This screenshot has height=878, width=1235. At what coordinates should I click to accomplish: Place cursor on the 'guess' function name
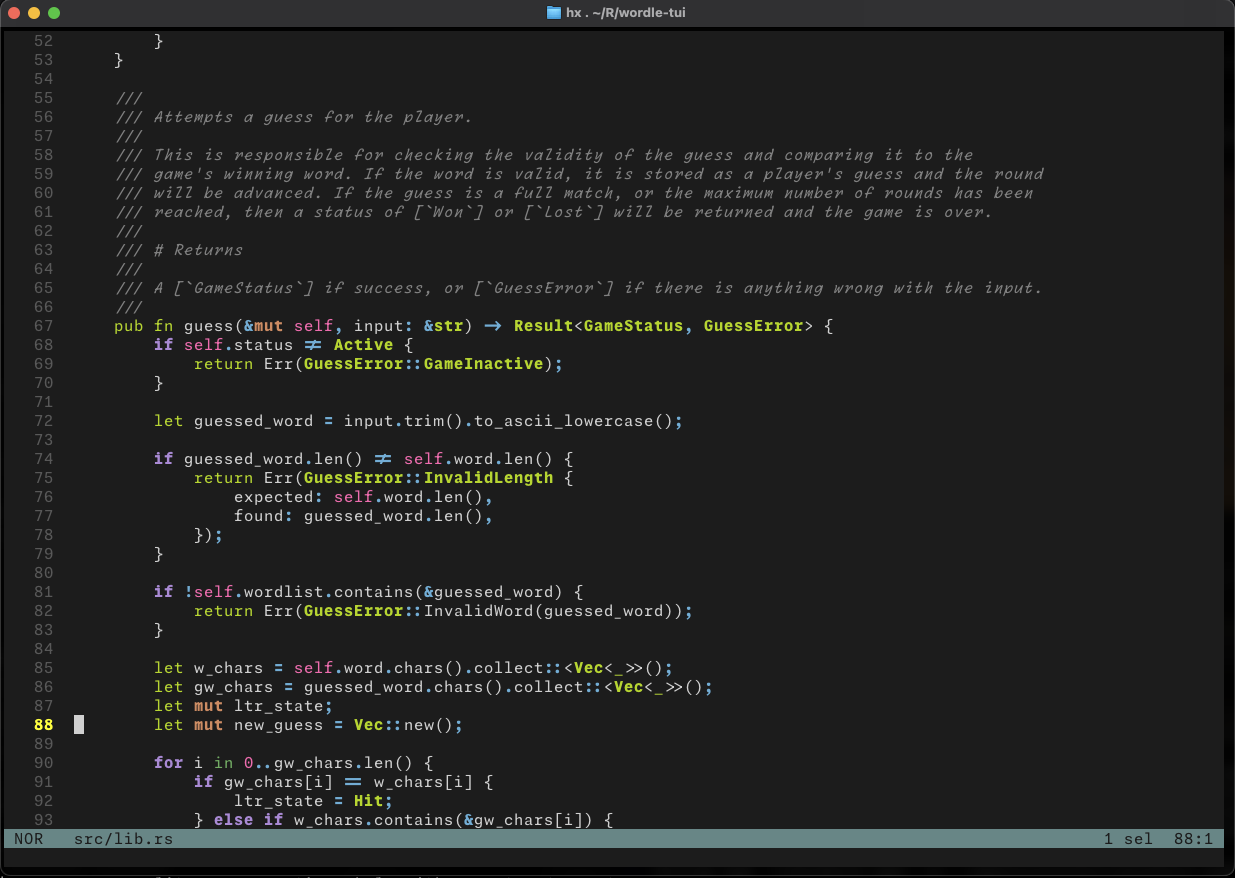[x=208, y=326]
